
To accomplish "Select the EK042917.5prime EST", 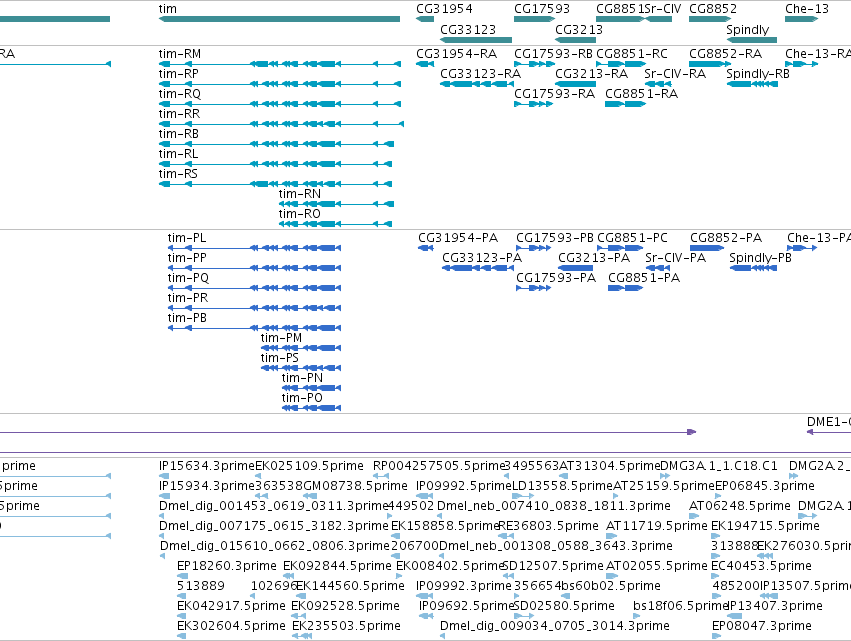I will click(x=181, y=617).
